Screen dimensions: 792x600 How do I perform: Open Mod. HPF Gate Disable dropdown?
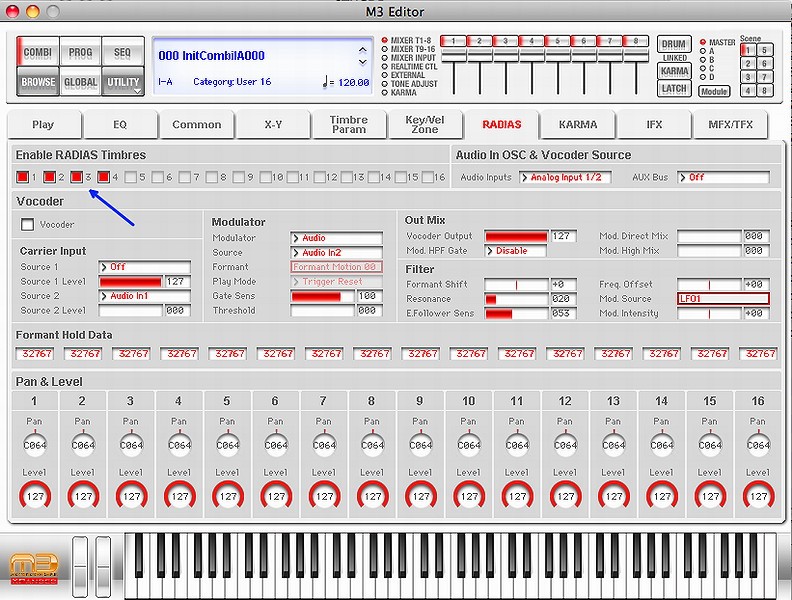(515, 251)
